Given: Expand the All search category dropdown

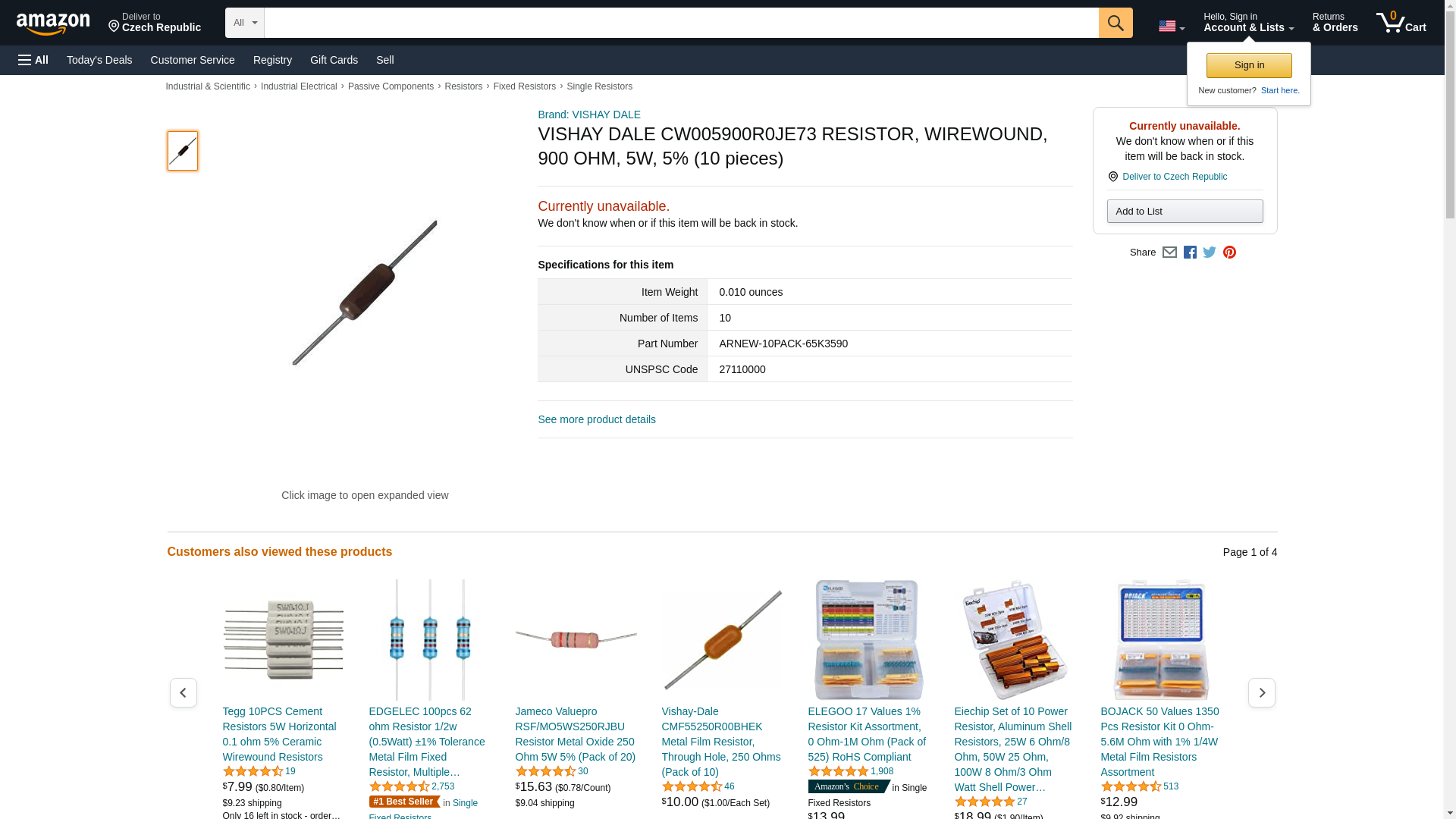Looking at the screenshot, I should (x=244, y=23).
